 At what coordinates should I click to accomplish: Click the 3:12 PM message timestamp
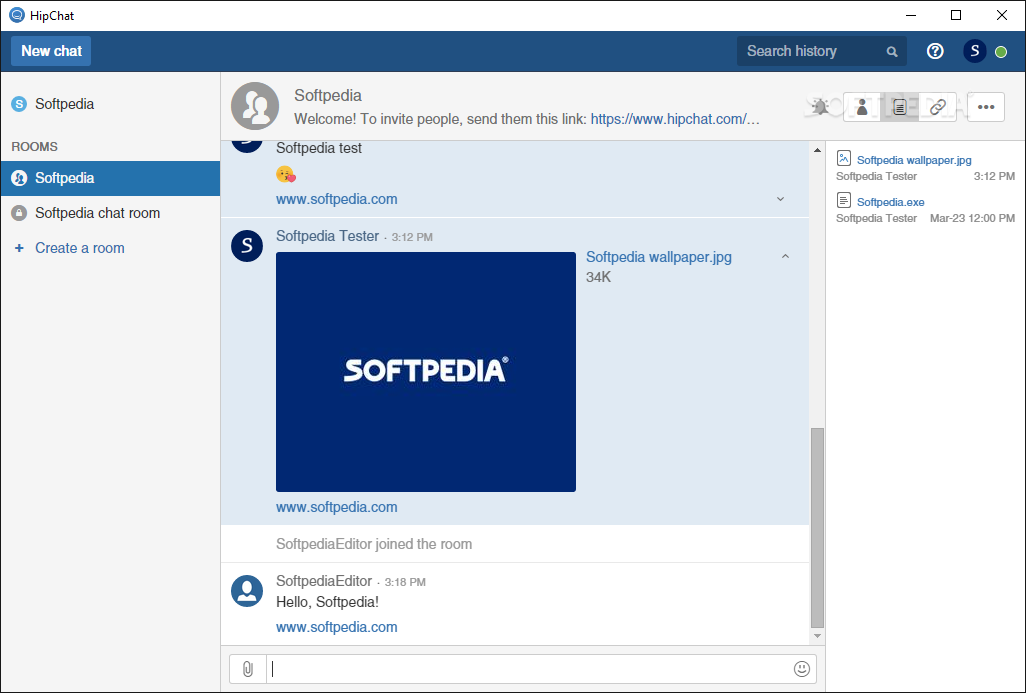click(x=412, y=237)
